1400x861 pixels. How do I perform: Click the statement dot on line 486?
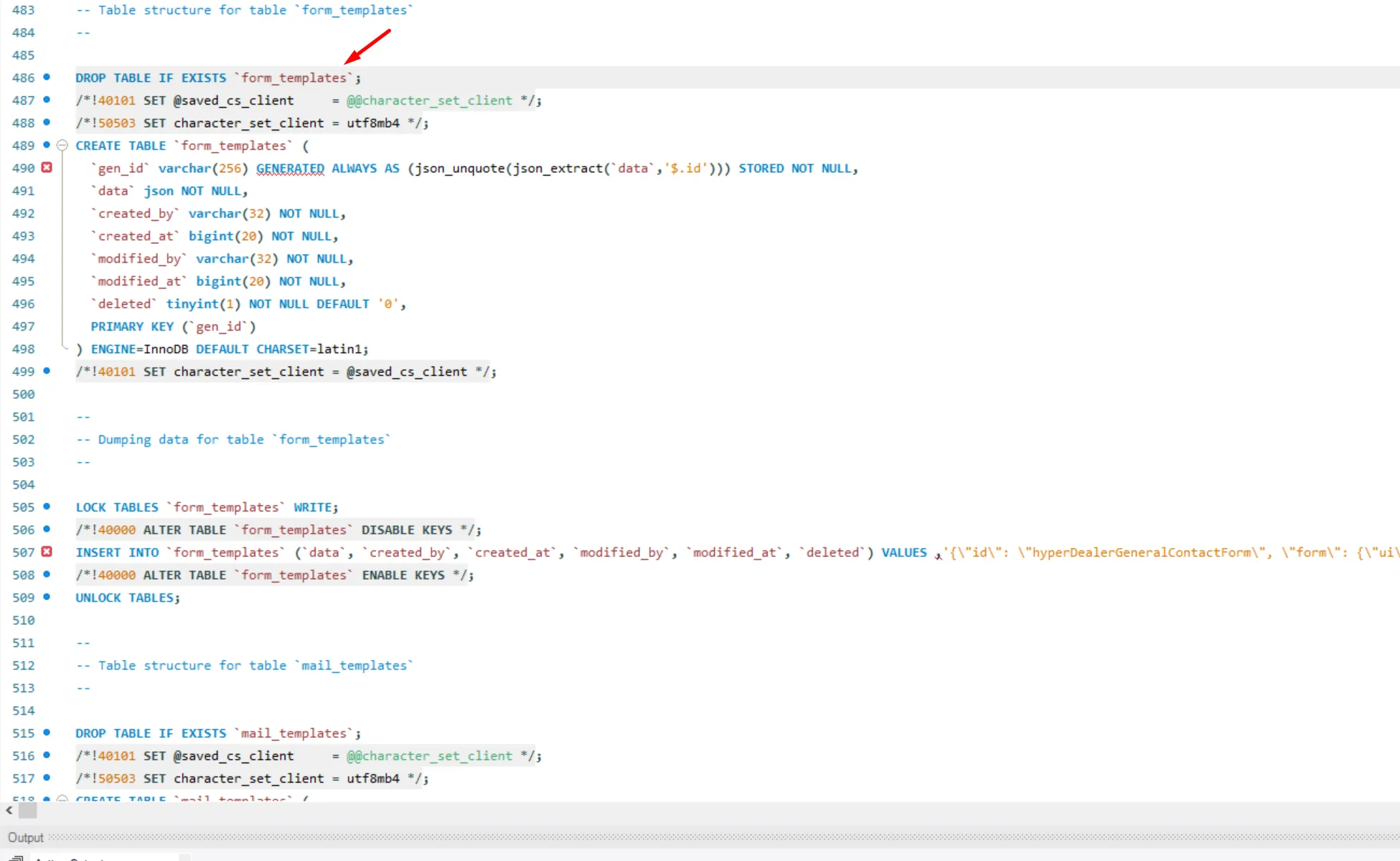coord(47,77)
